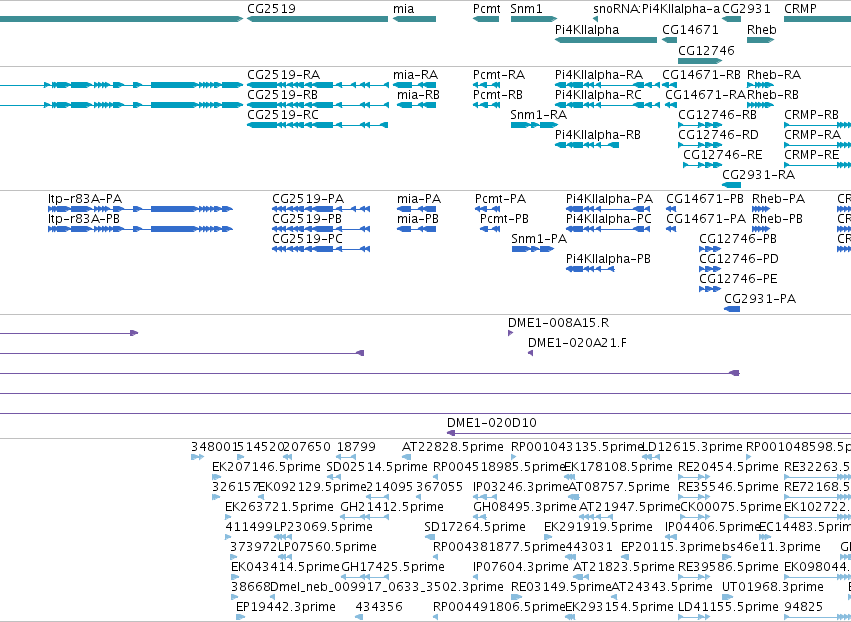The height and width of the screenshot is (622, 851).
Task: Click transcript Pi4KIIalpha-RA
Action: pos(607,85)
